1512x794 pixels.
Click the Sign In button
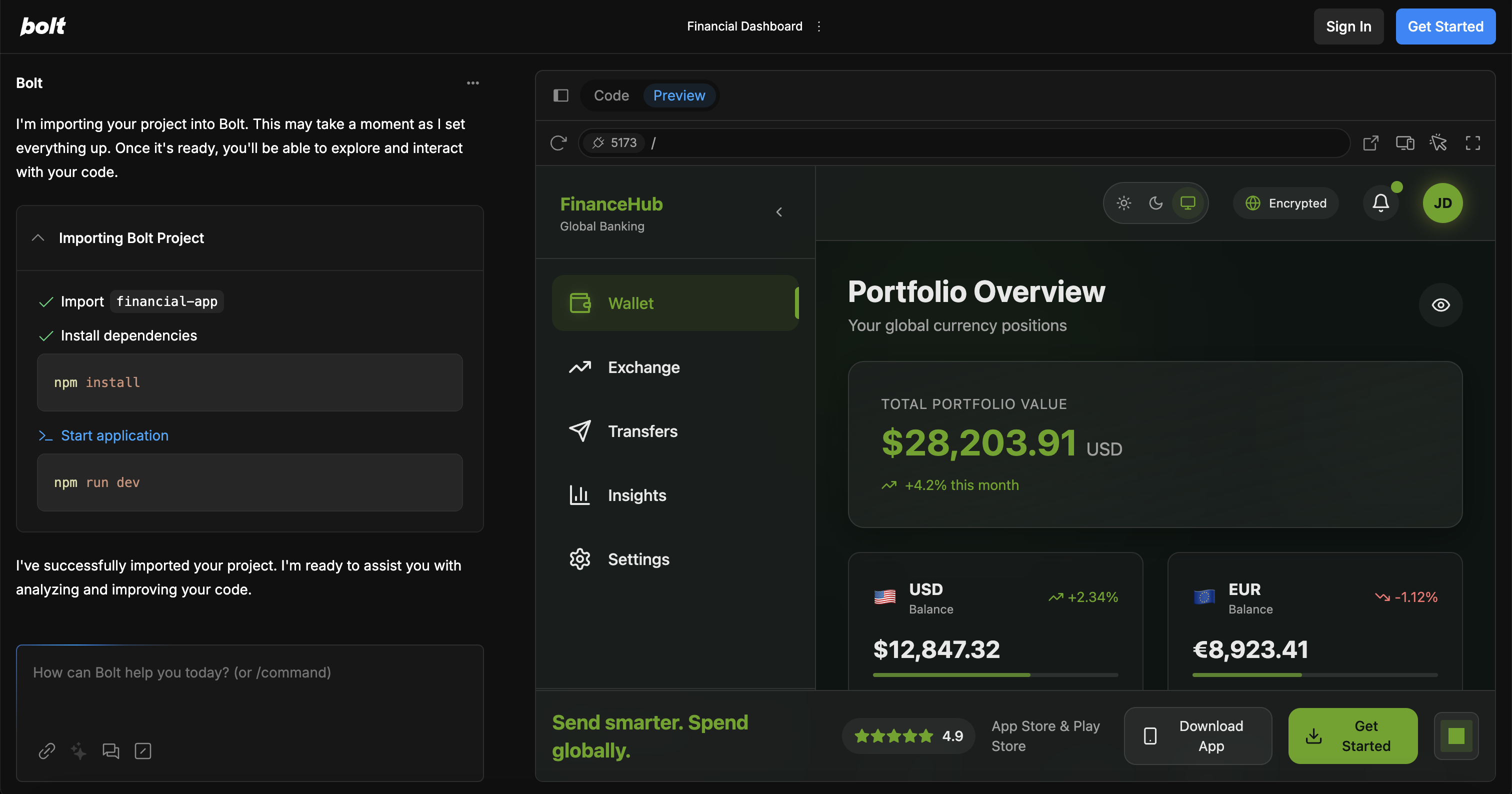point(1348,26)
